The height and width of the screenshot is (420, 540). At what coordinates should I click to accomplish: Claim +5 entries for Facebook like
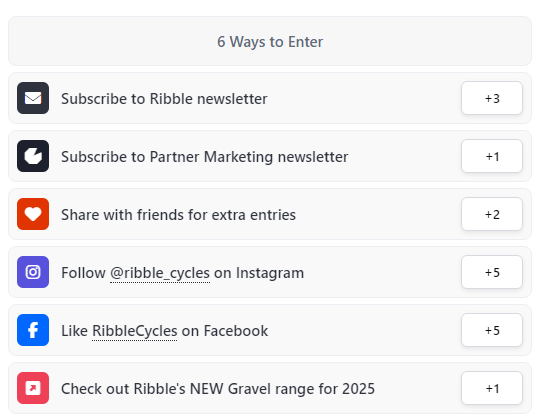[492, 330]
